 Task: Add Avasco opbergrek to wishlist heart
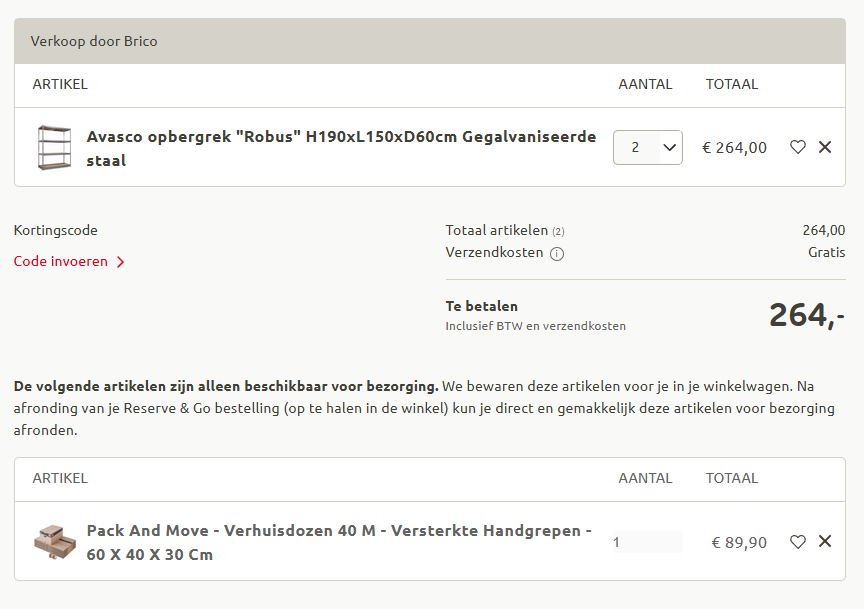pos(797,147)
